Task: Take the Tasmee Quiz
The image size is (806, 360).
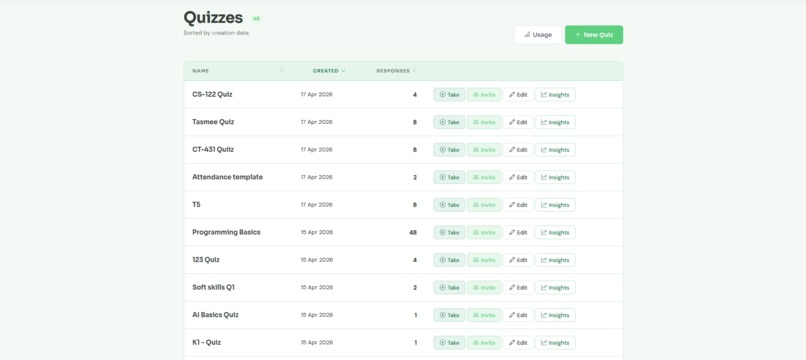Action: click(x=449, y=122)
